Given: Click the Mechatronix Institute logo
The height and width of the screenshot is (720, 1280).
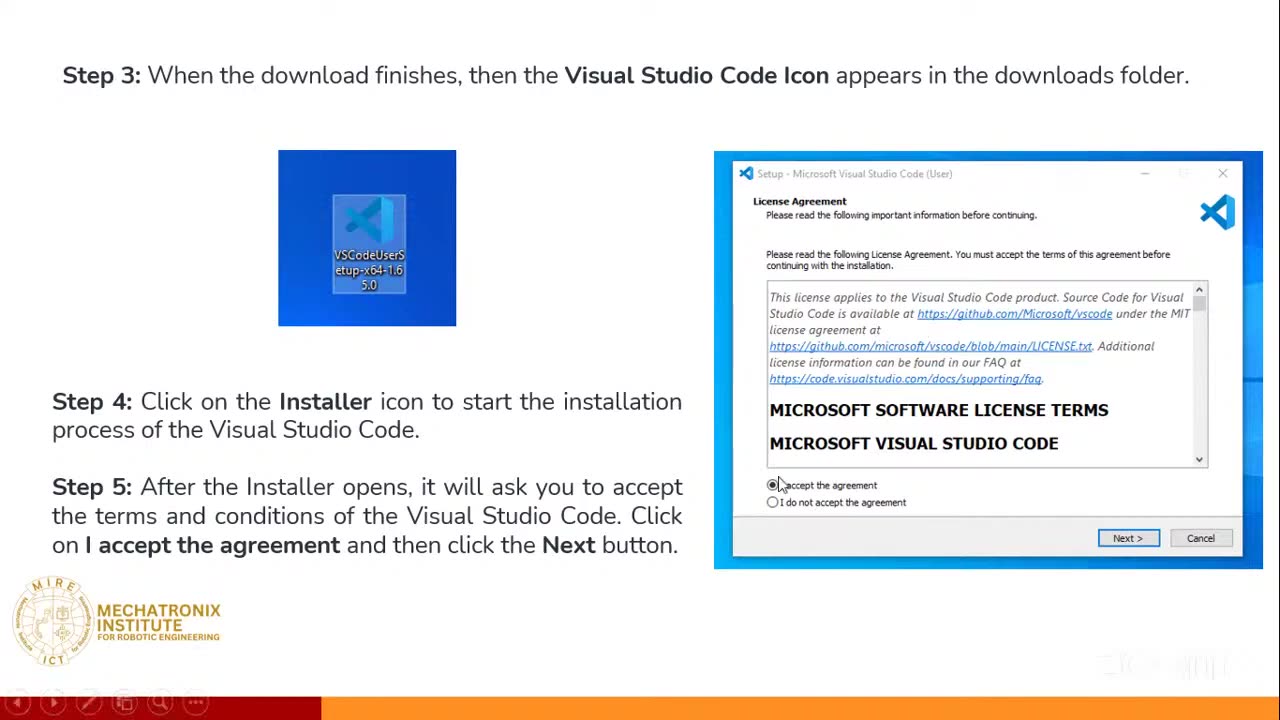Looking at the screenshot, I should click(x=116, y=622).
